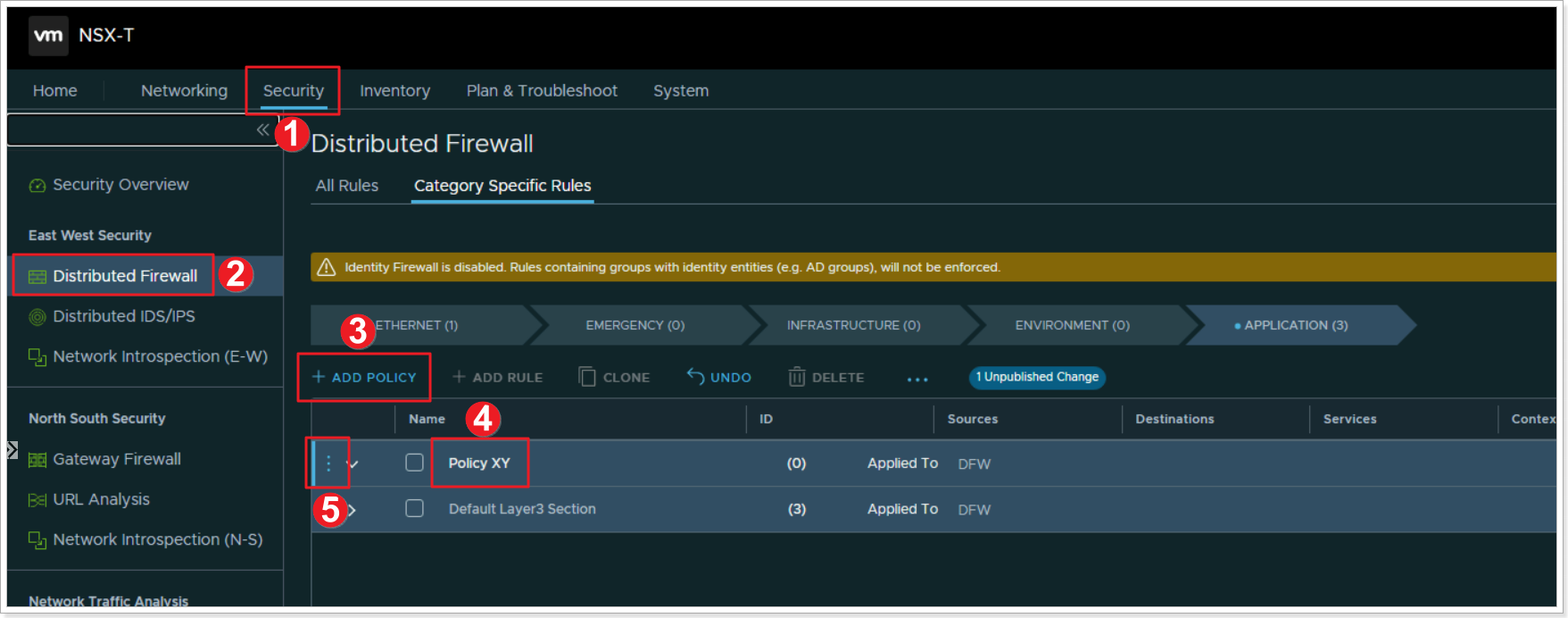Click the DFW value in the Default Layer3 Section row
Image resolution: width=1568 pixels, height=618 pixels.
point(975,510)
